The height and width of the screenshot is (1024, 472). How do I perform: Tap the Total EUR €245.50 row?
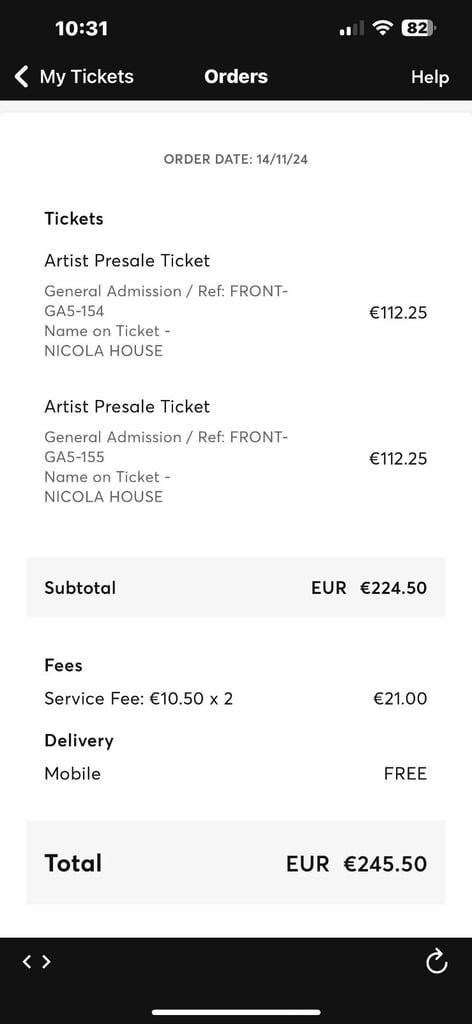click(236, 863)
